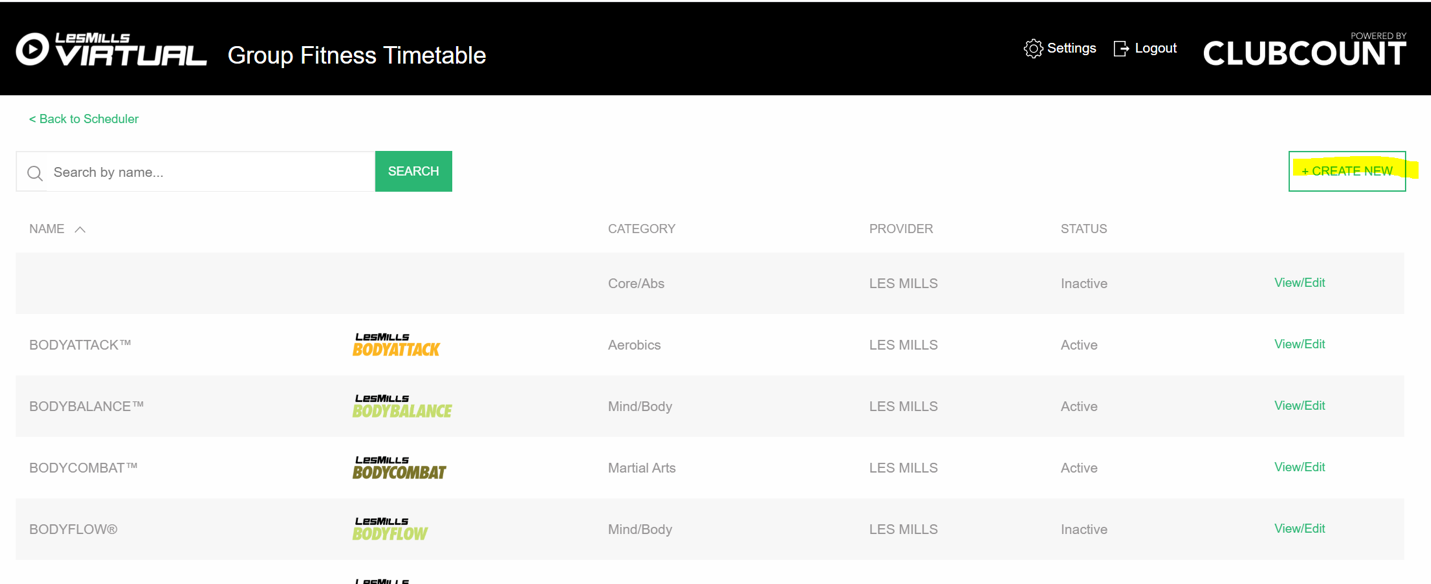The width and height of the screenshot is (1431, 584).
Task: Select the BODYCOMBAT™ name cell
Action: coord(84,468)
